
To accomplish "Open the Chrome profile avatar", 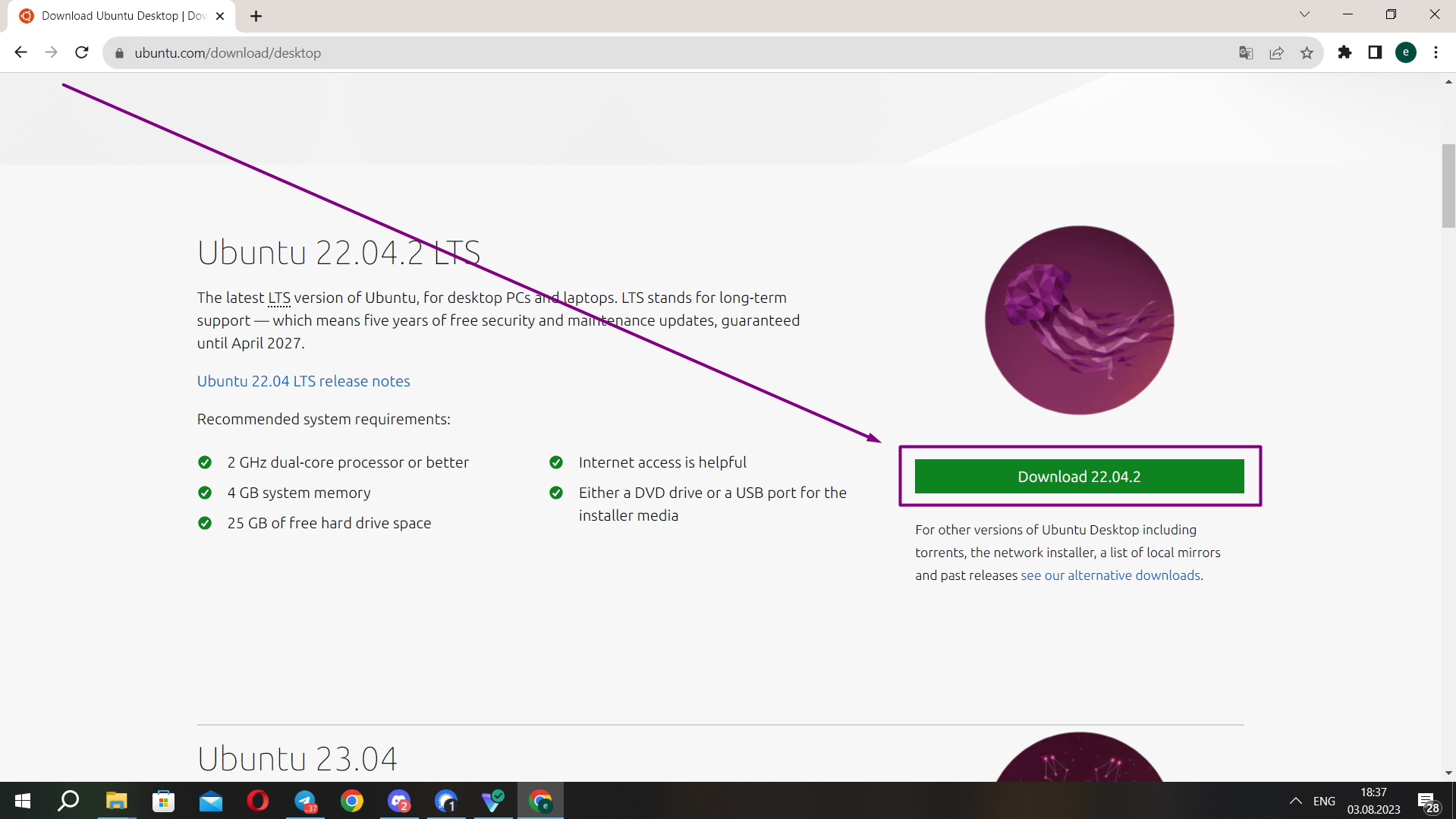I will [1406, 52].
